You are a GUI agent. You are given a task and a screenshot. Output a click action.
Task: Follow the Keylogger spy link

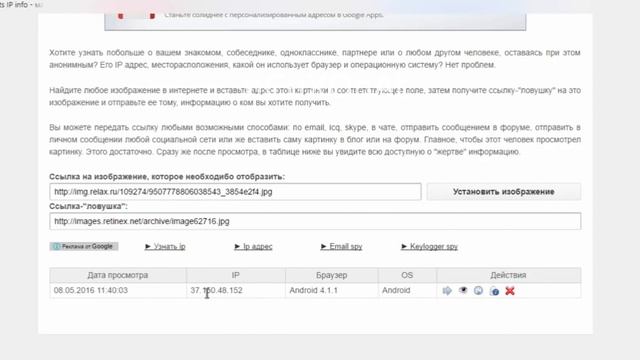point(429,247)
